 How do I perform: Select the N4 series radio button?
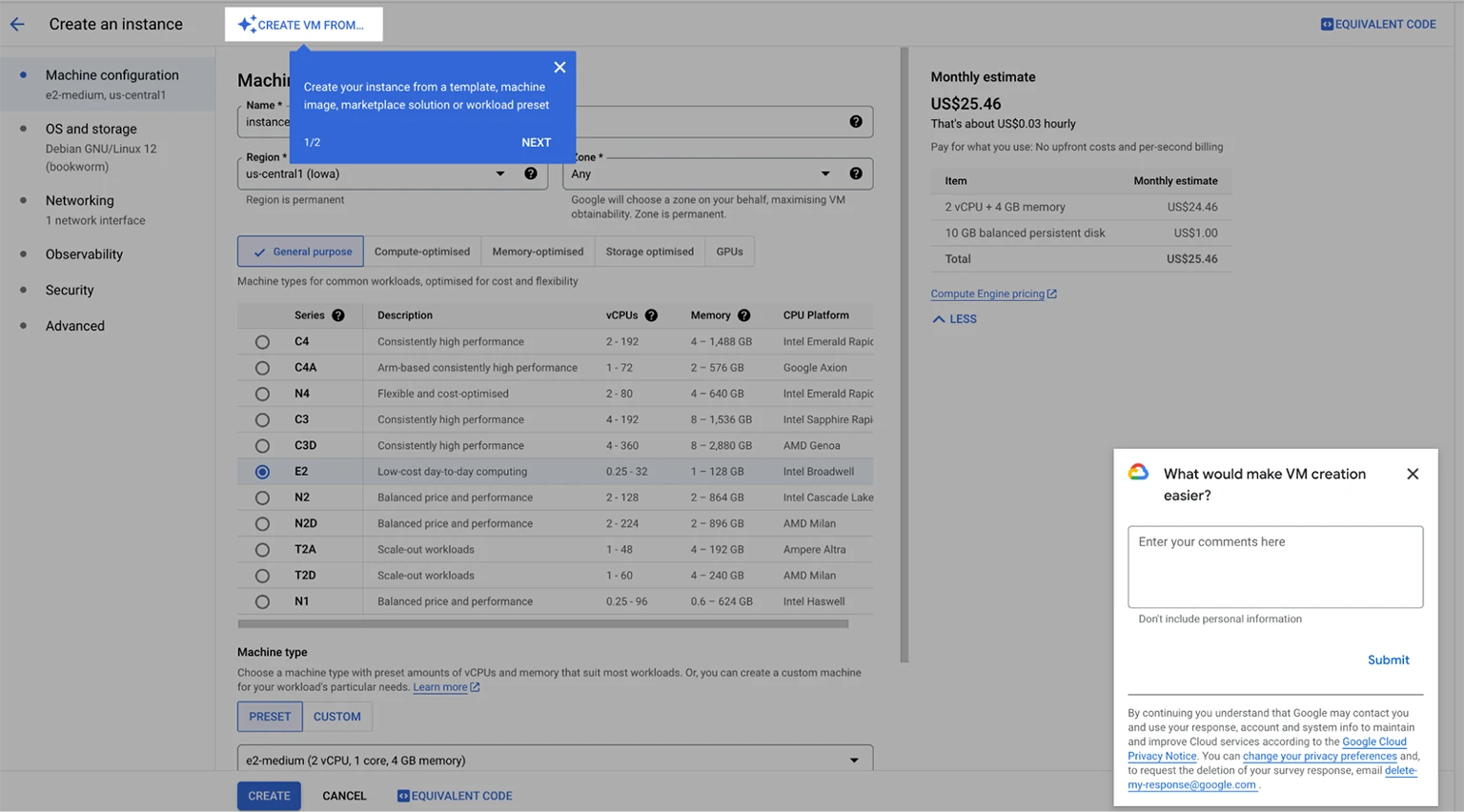coord(262,394)
